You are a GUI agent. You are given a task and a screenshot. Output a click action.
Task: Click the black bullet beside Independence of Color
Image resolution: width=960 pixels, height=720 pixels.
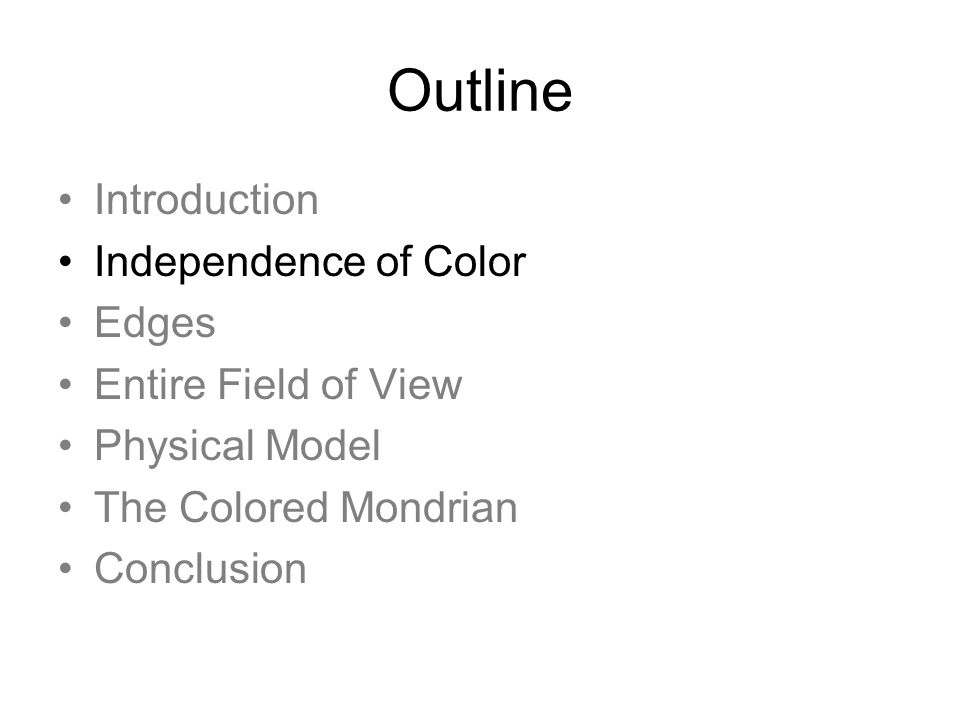tap(66, 261)
